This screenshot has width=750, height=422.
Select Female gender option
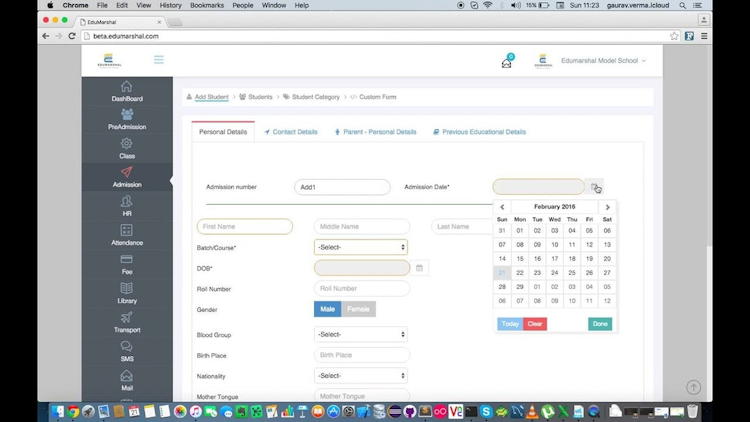pos(358,309)
